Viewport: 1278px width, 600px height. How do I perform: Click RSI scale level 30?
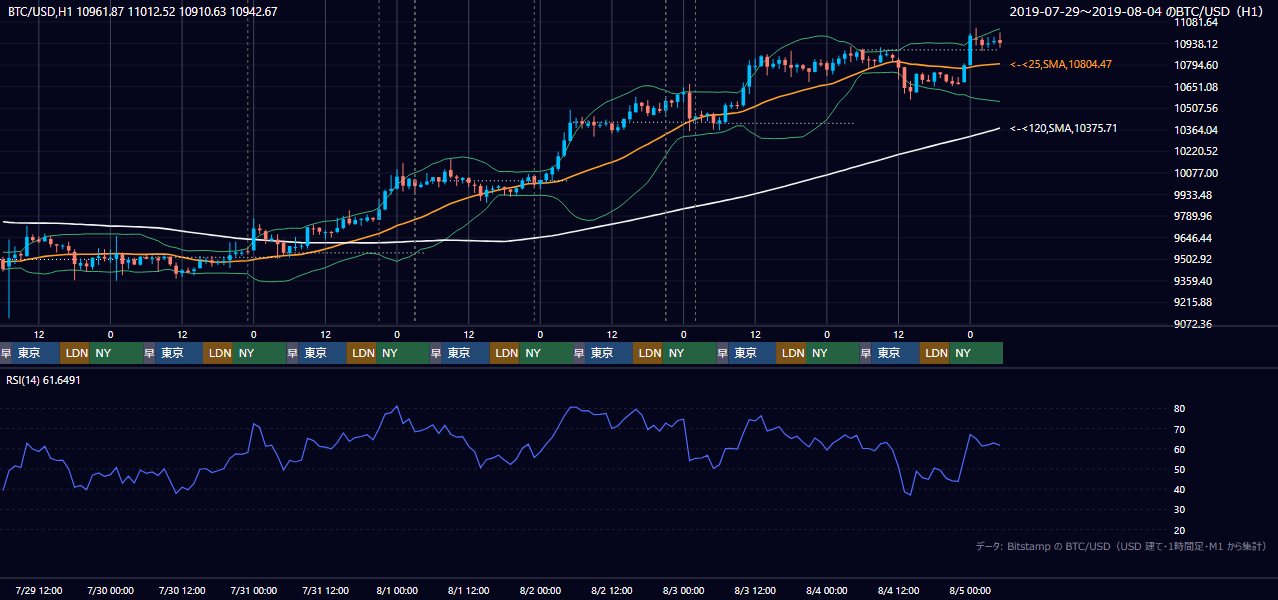pyautogui.click(x=1179, y=510)
